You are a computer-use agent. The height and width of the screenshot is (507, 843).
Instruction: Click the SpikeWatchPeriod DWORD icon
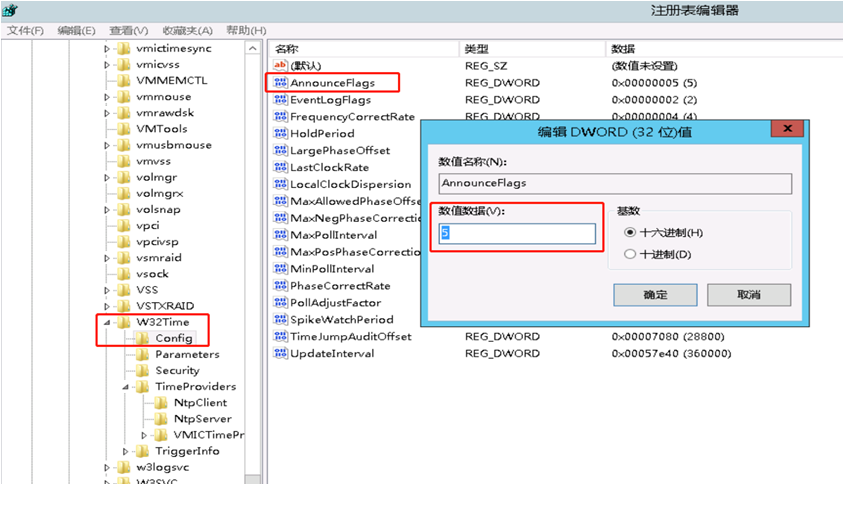click(x=280, y=319)
